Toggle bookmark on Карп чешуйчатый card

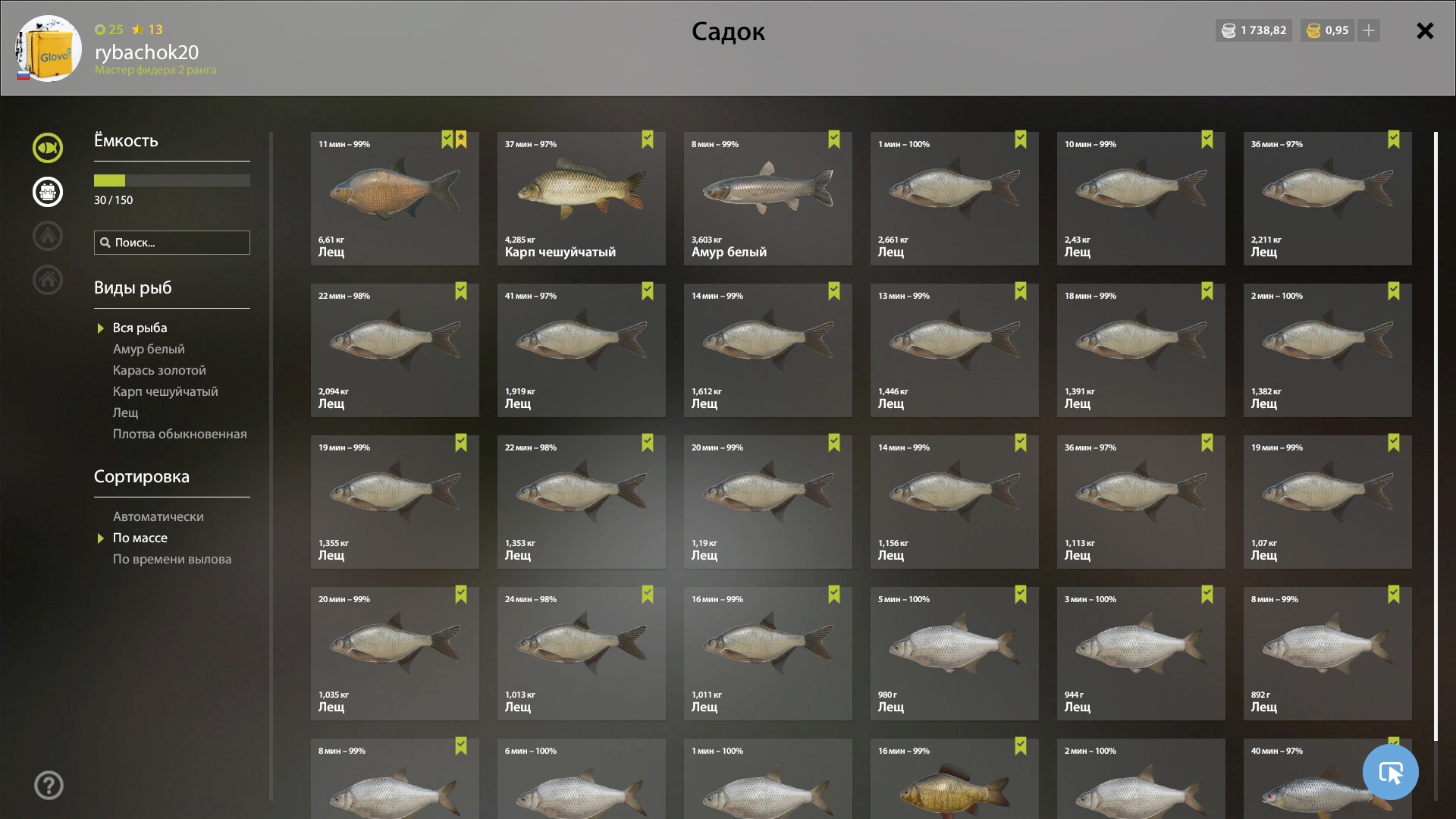648,140
